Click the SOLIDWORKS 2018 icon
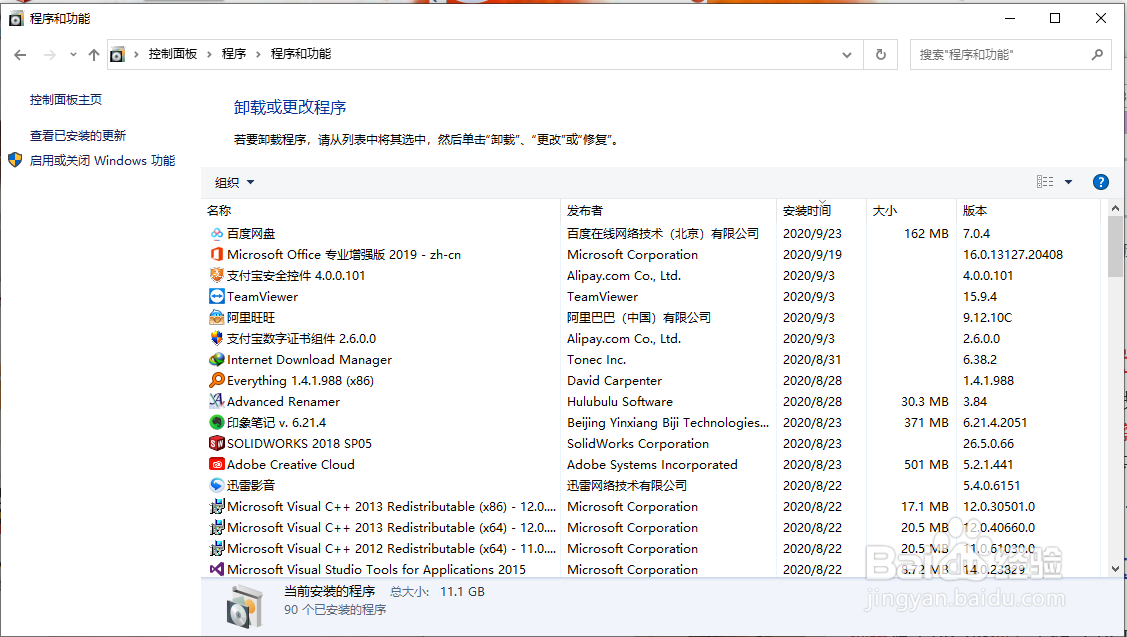 click(216, 443)
